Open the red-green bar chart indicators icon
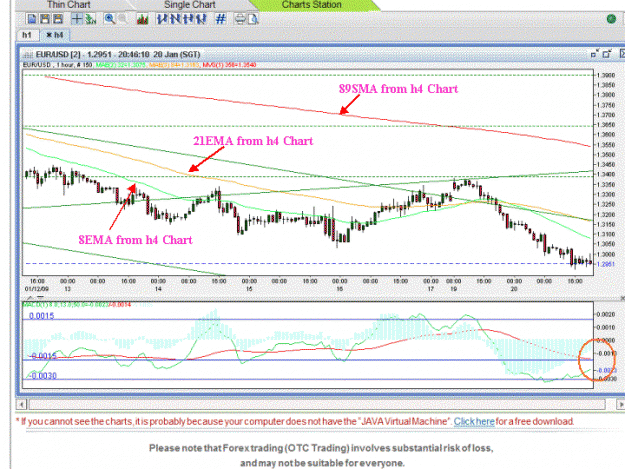The image size is (625, 469). pos(142,19)
